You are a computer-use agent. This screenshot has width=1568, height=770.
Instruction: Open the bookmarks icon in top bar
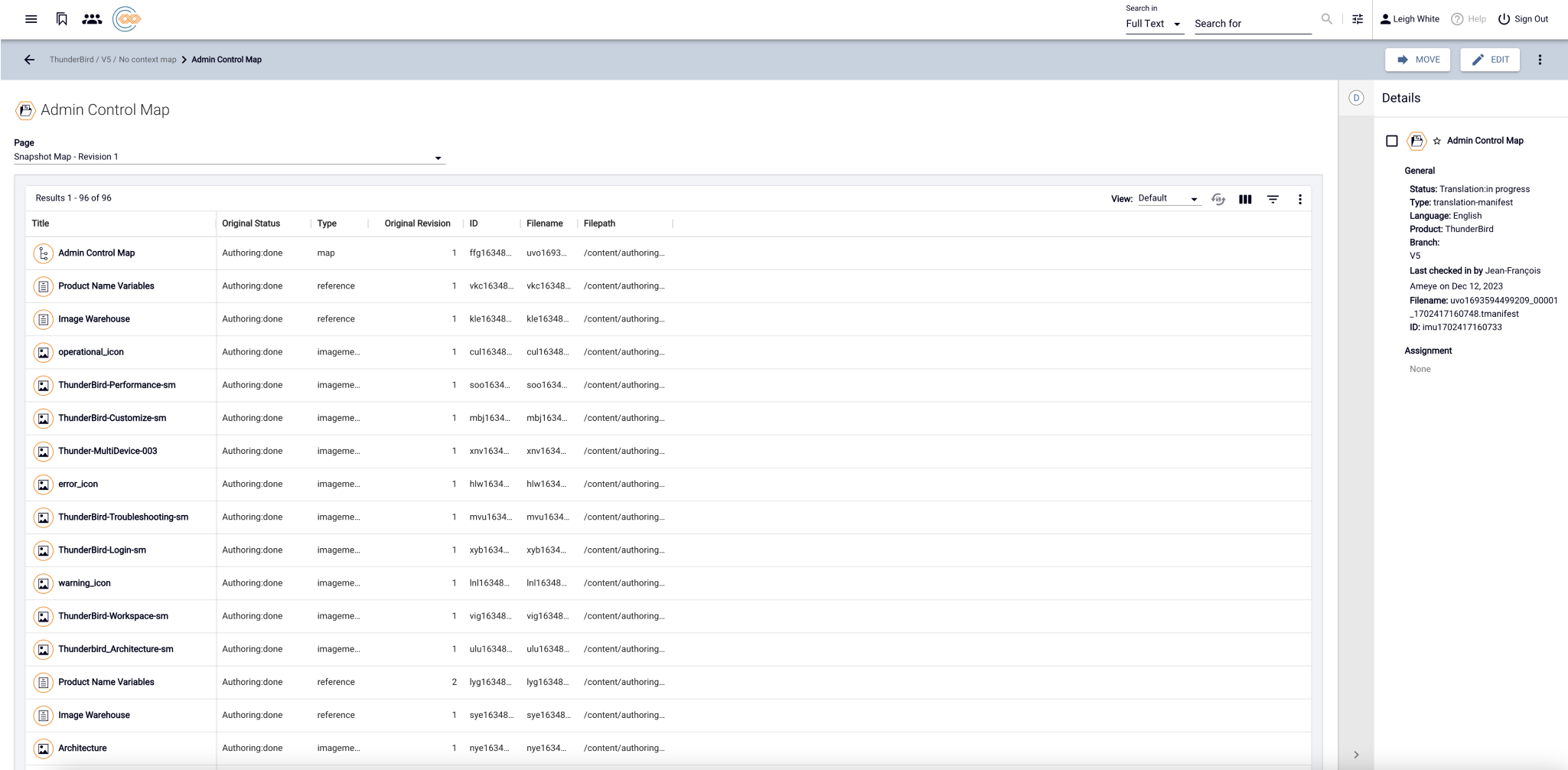(x=62, y=19)
